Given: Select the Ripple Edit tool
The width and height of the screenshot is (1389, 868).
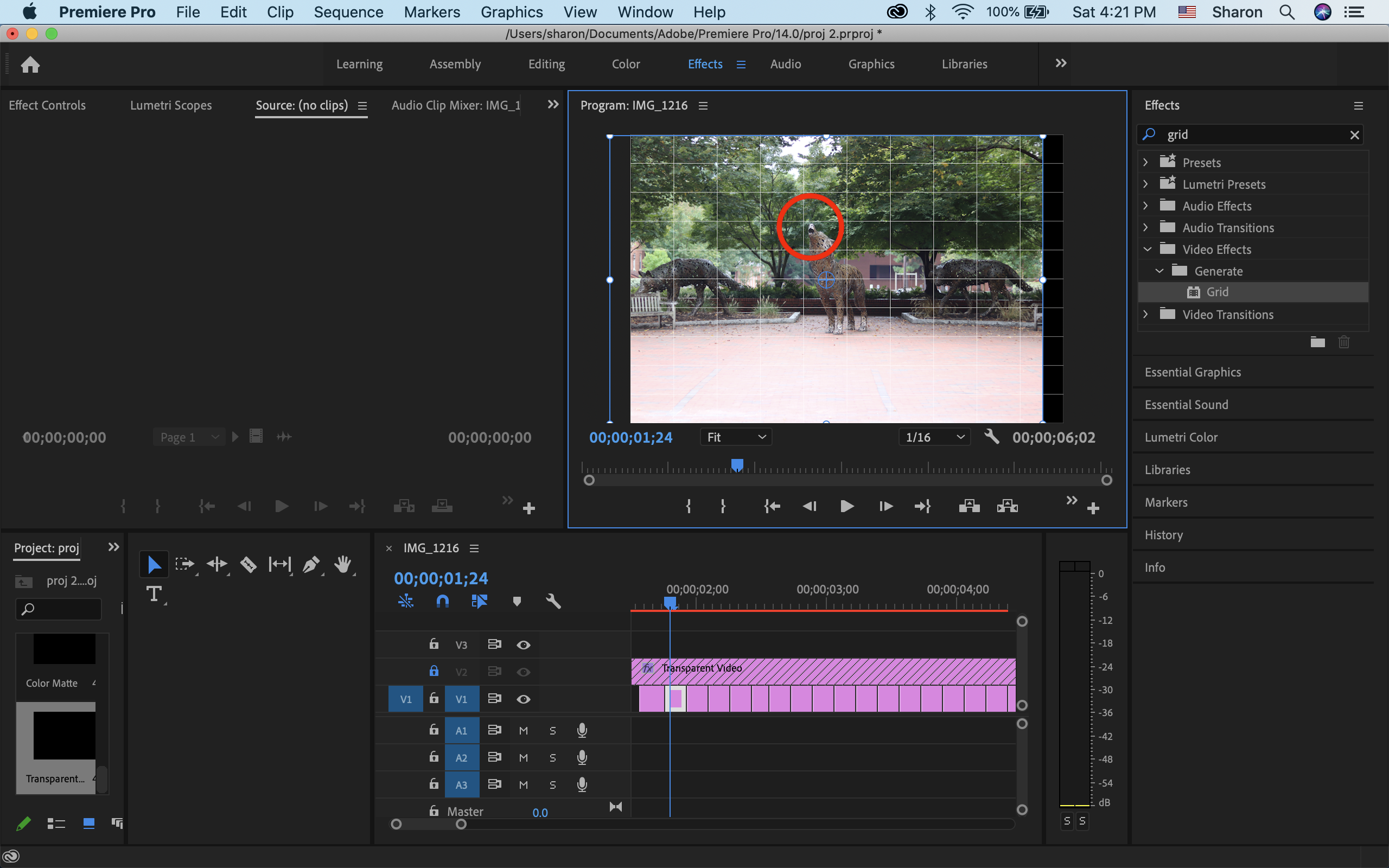Looking at the screenshot, I should 217,564.
